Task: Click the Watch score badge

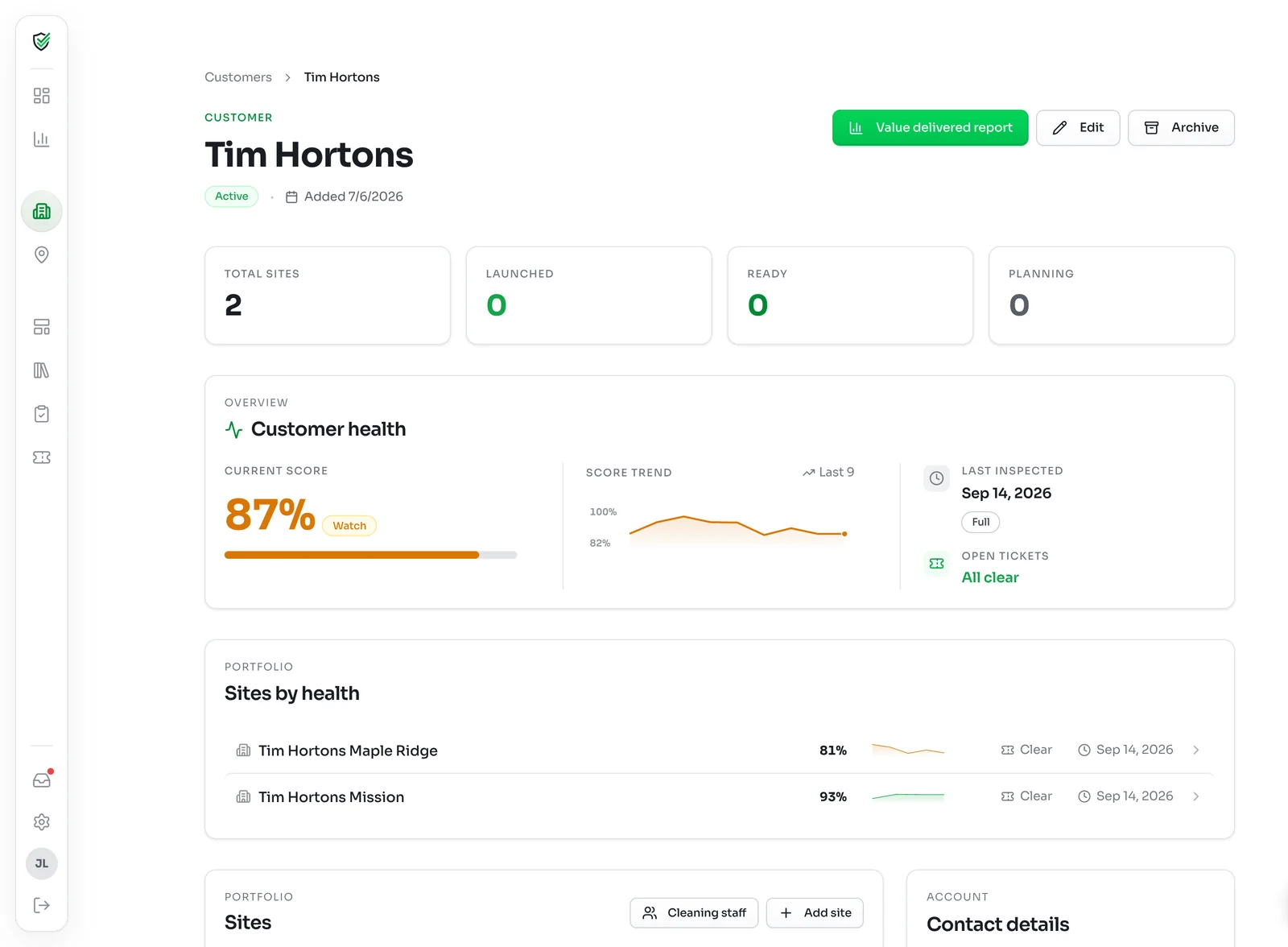Action: tap(349, 526)
